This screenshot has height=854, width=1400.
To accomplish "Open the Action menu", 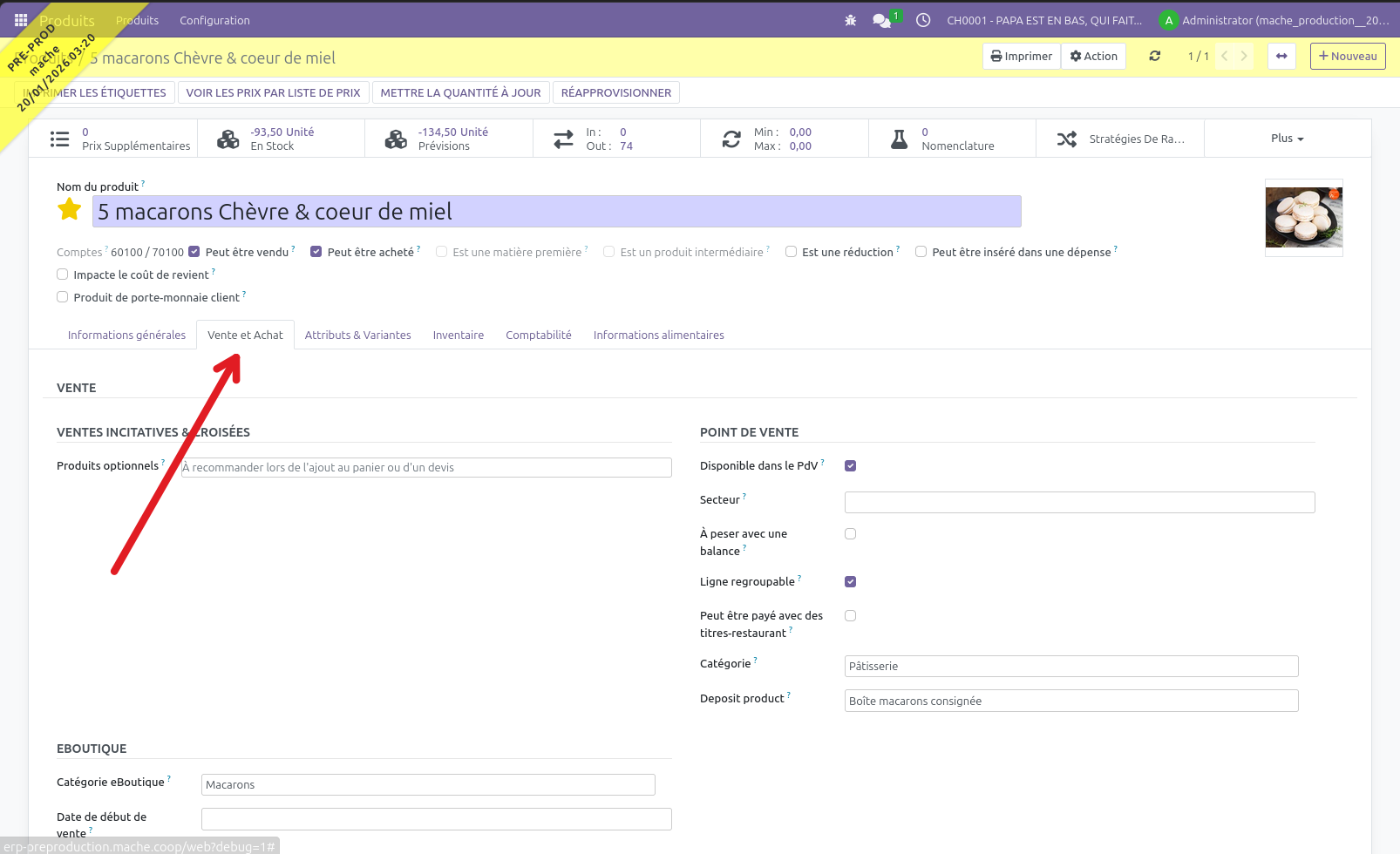I will (x=1093, y=56).
